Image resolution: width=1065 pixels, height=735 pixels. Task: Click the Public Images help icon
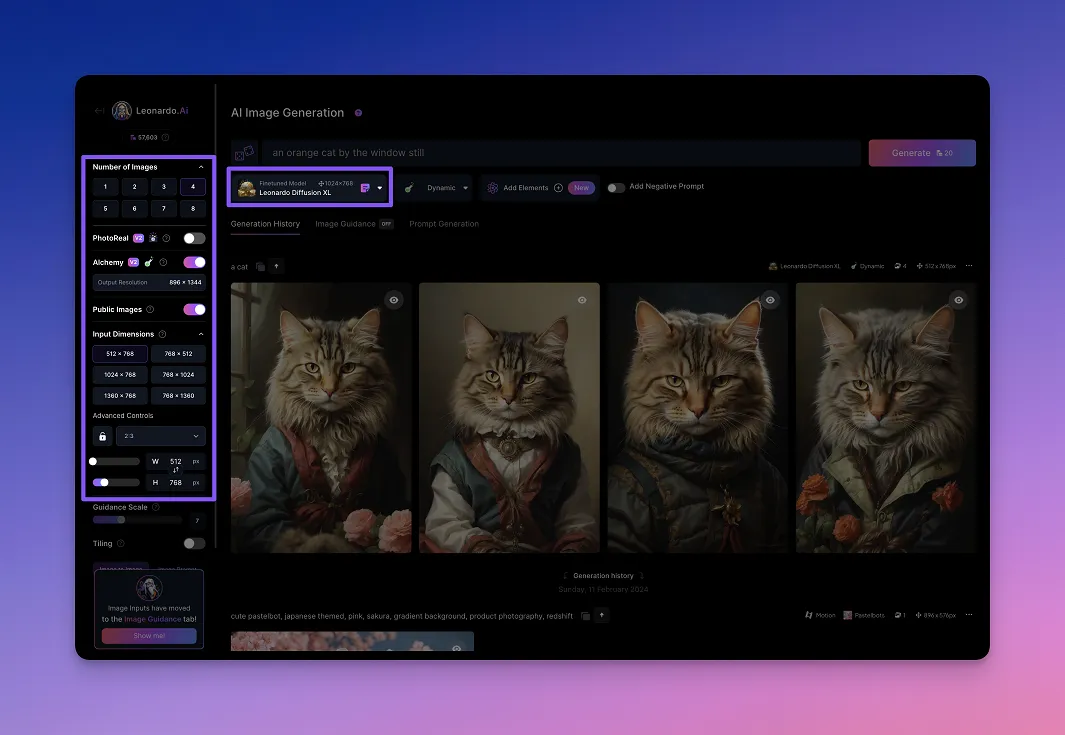tap(150, 310)
